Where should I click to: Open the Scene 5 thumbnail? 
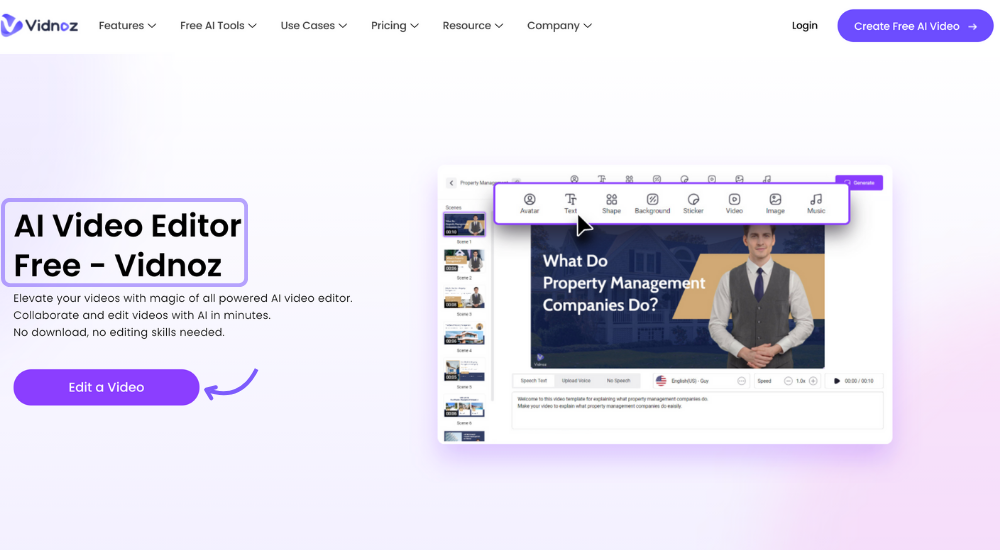(464, 370)
